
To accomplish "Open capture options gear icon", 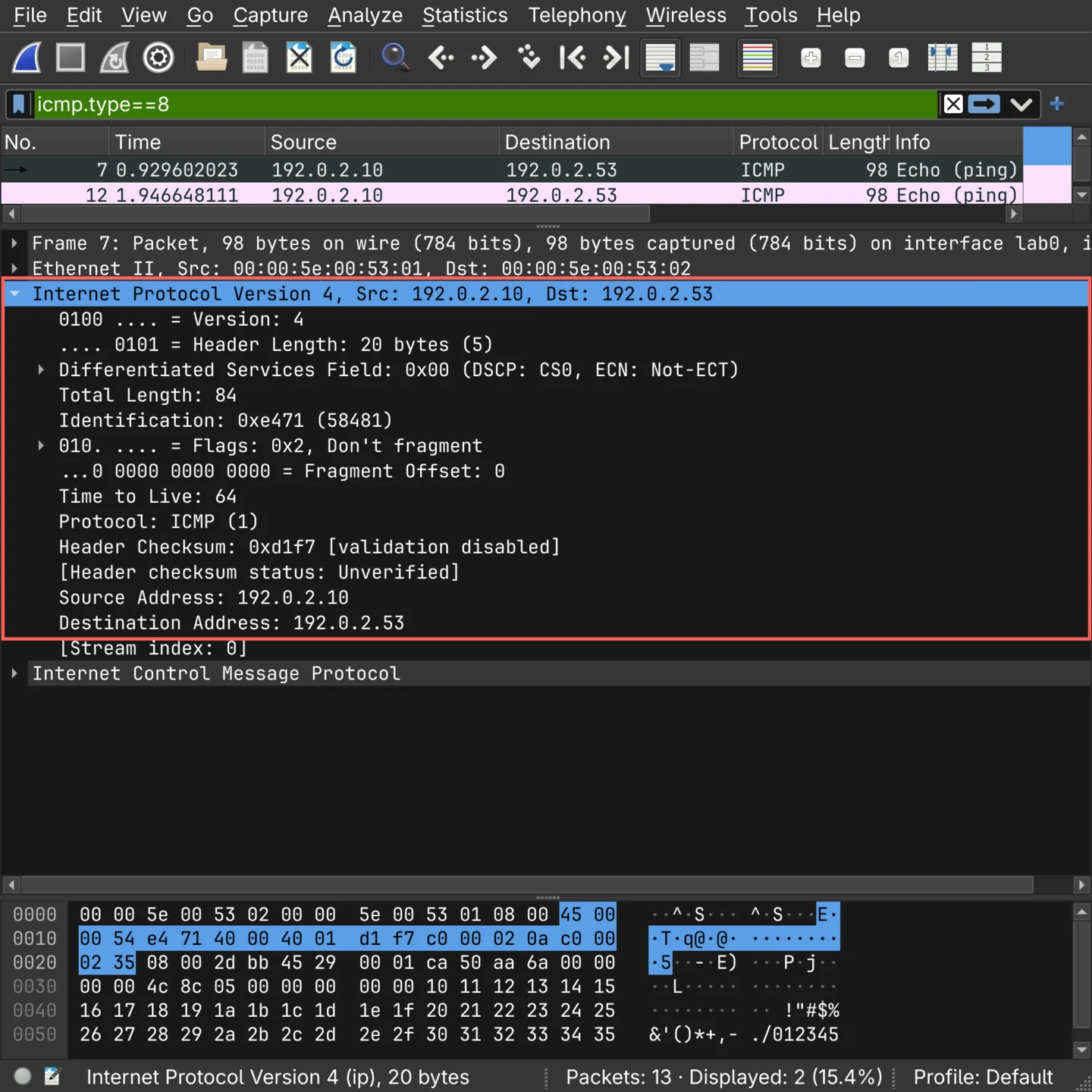I will pyautogui.click(x=158, y=58).
